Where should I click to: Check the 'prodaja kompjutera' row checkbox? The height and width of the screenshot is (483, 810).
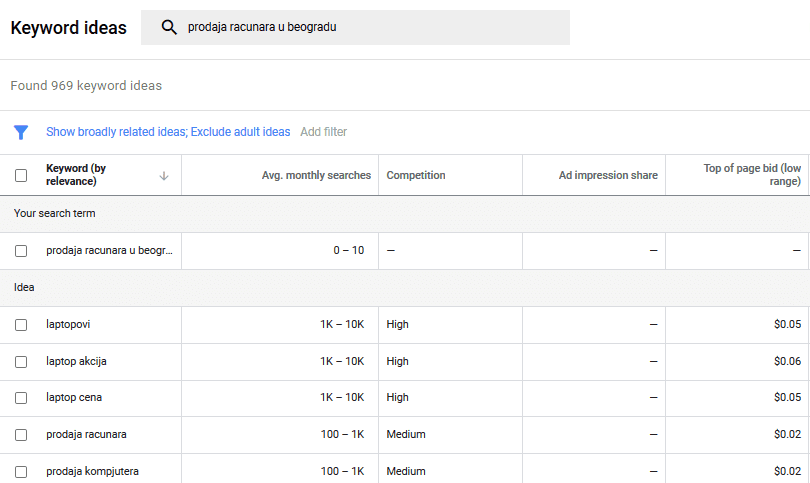click(21, 472)
